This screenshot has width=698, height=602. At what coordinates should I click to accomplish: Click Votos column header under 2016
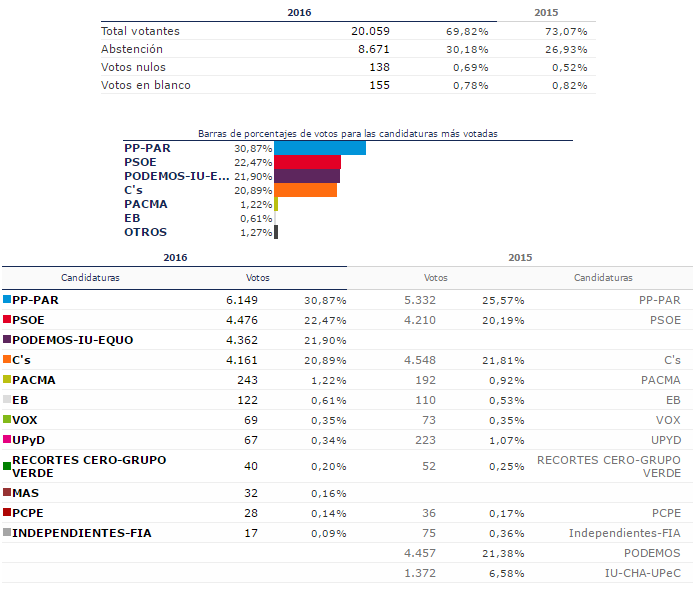(258, 278)
